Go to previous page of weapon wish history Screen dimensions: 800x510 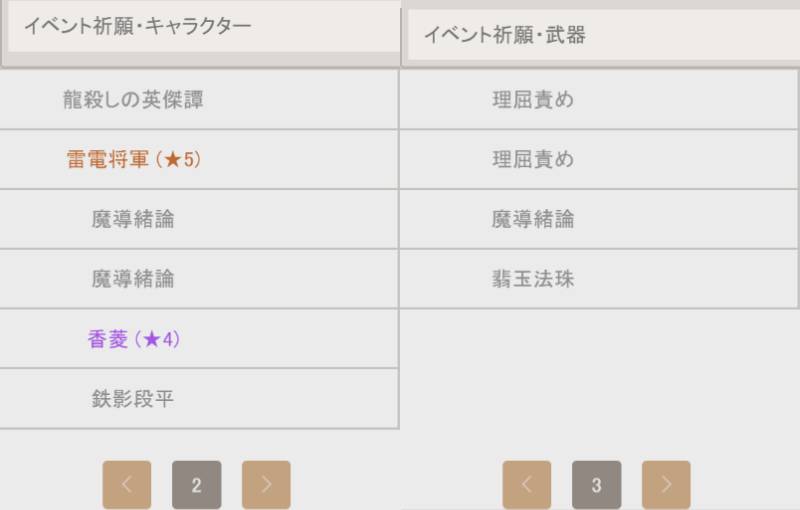(527, 484)
